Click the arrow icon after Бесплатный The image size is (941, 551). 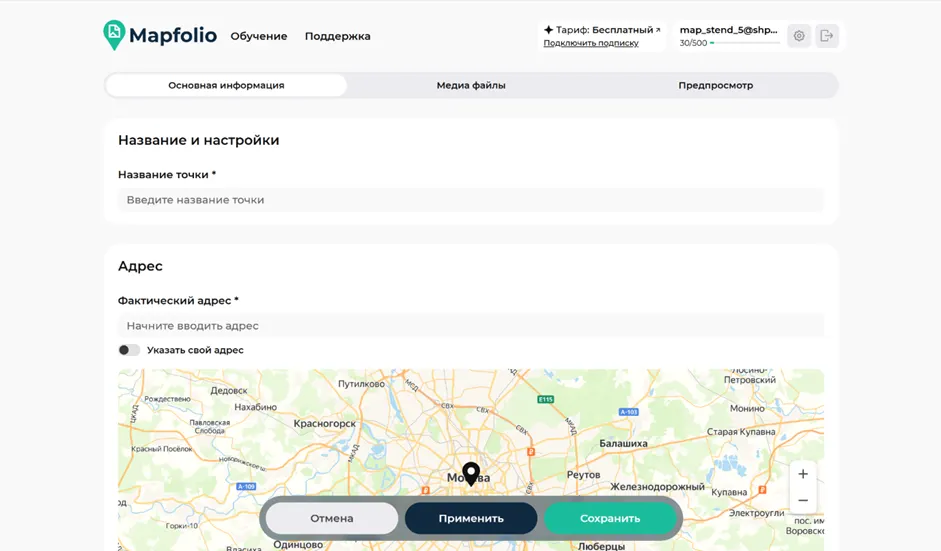(658, 29)
